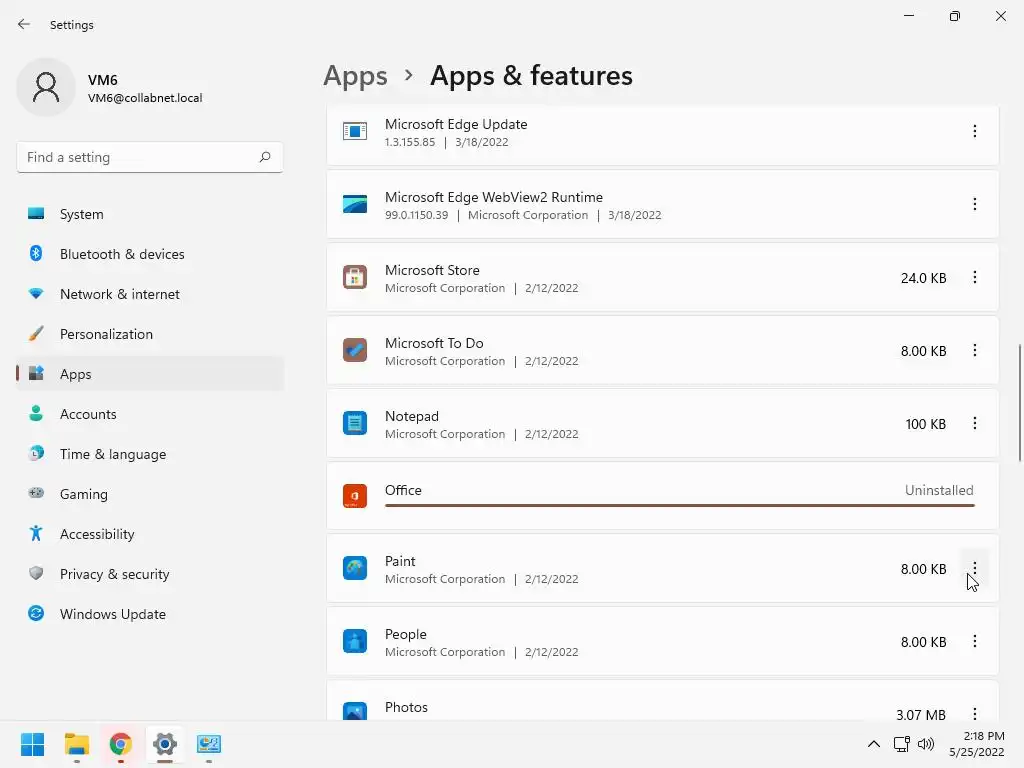Open the three-dot menu for Paint
The height and width of the screenshot is (768, 1024).
pos(975,569)
